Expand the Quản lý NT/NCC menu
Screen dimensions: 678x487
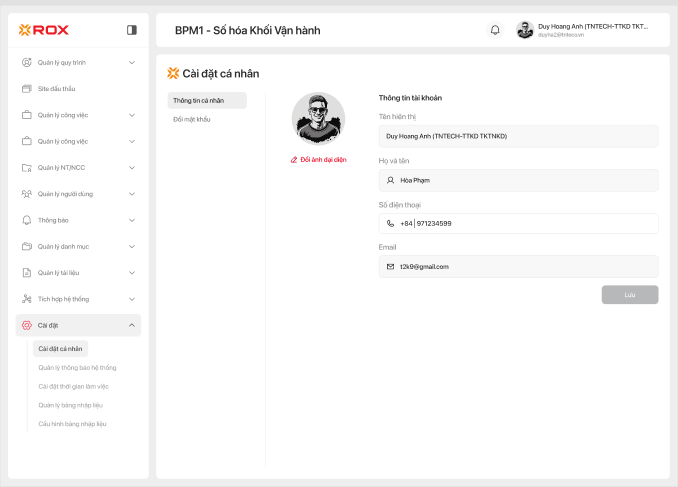click(132, 167)
